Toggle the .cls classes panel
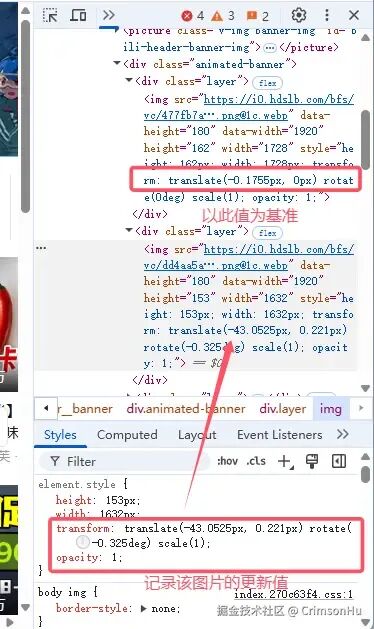 [x=256, y=461]
